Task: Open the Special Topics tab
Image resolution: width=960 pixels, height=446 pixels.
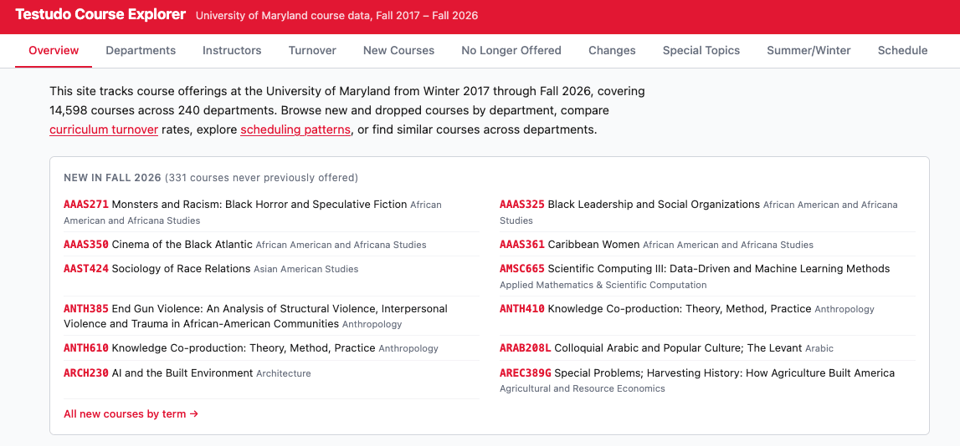Action: click(701, 50)
